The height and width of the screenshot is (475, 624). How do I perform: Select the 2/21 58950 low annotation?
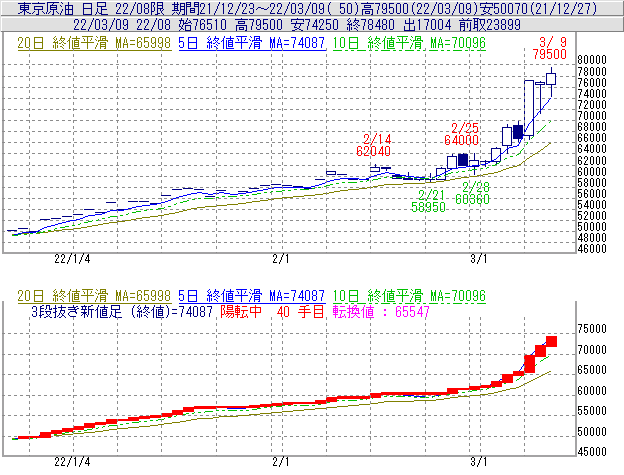(x=429, y=201)
